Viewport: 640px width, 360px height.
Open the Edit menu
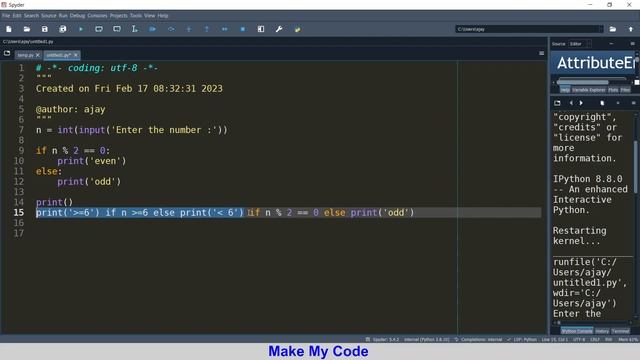[17, 16]
